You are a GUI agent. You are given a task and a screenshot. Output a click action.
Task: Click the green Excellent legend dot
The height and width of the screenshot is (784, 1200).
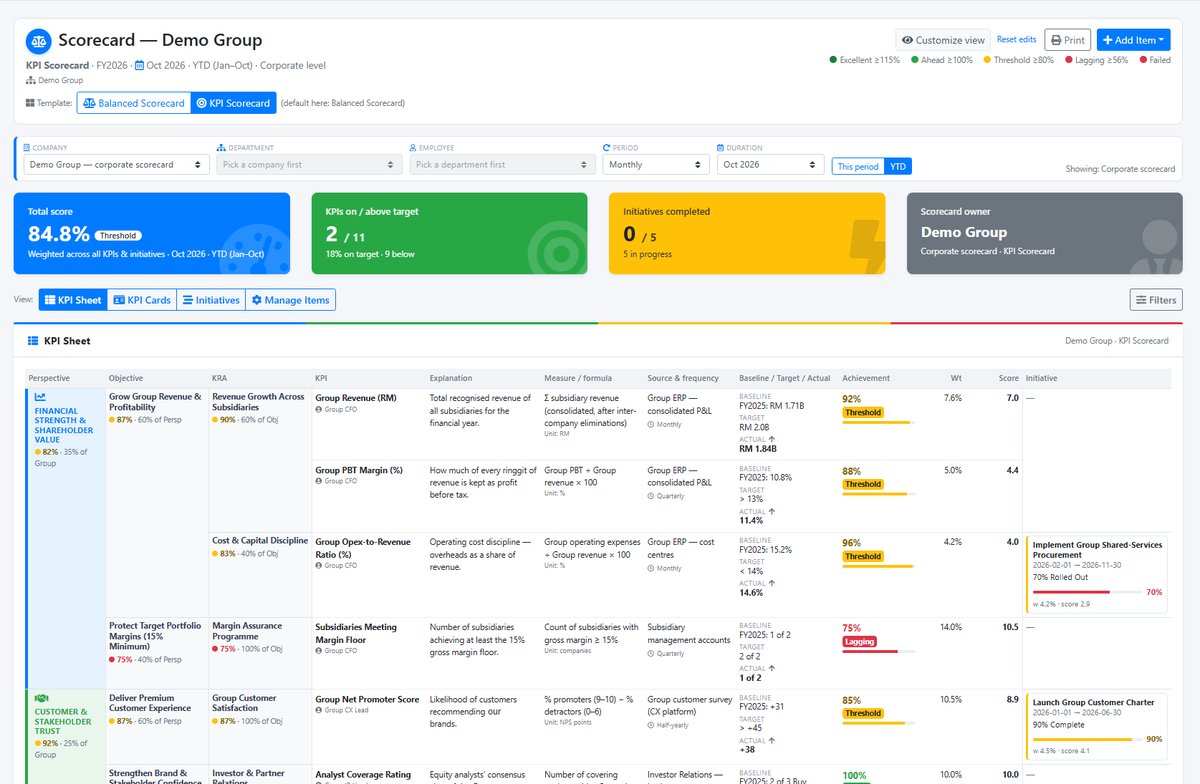[x=834, y=60]
